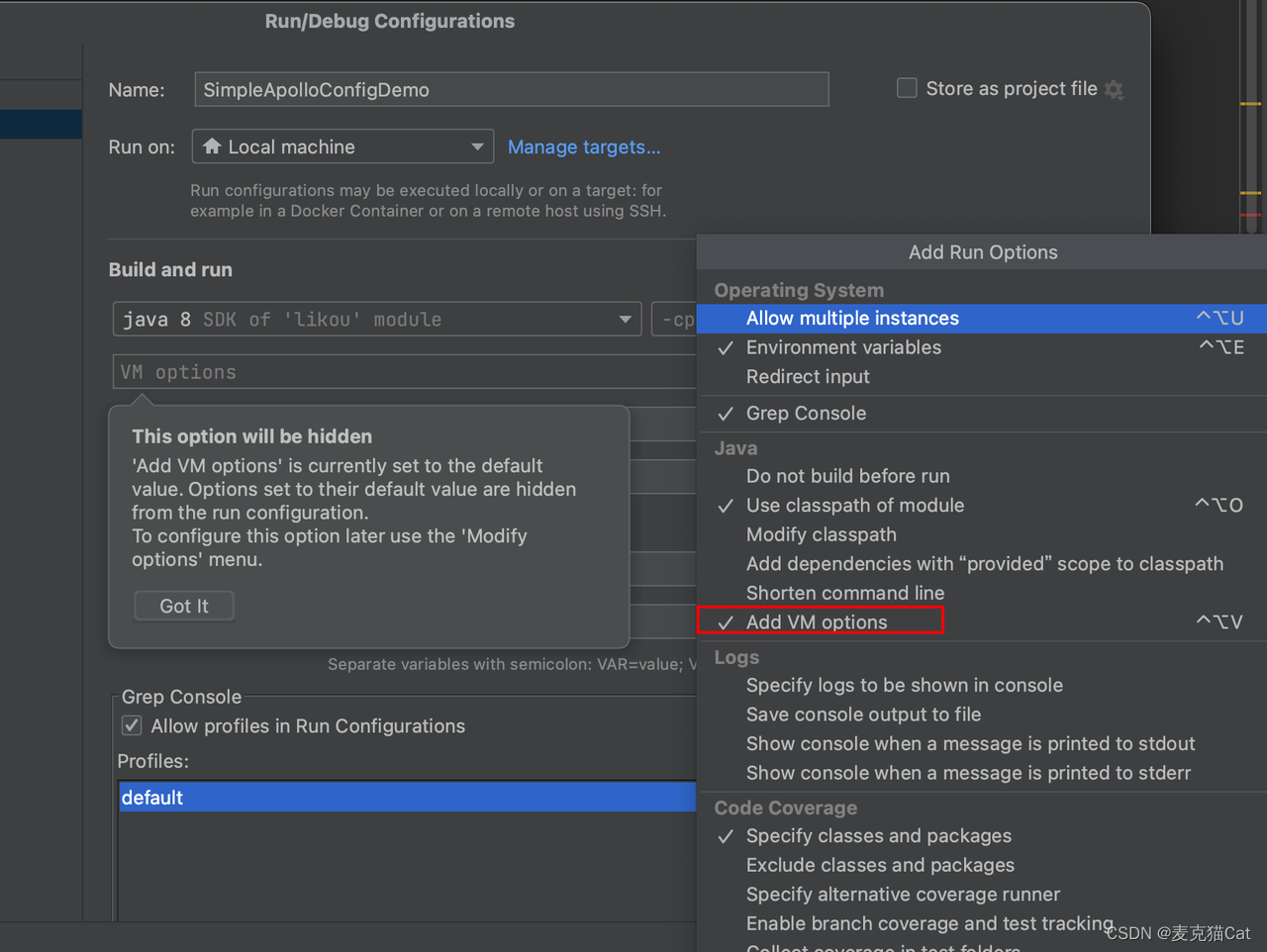This screenshot has width=1267, height=952.
Task: Select Specify alternative coverage runner
Action: point(982,895)
